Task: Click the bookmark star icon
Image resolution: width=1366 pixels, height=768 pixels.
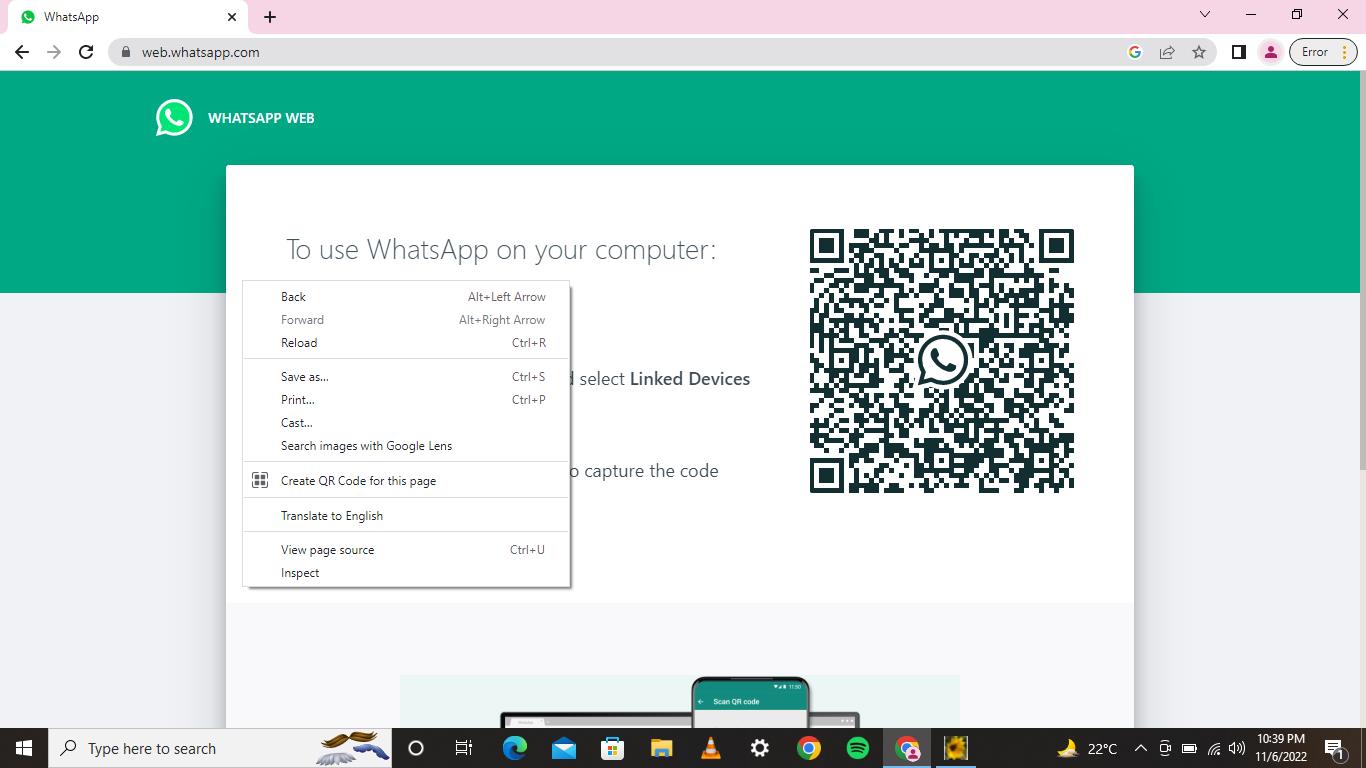Action: pyautogui.click(x=1199, y=52)
